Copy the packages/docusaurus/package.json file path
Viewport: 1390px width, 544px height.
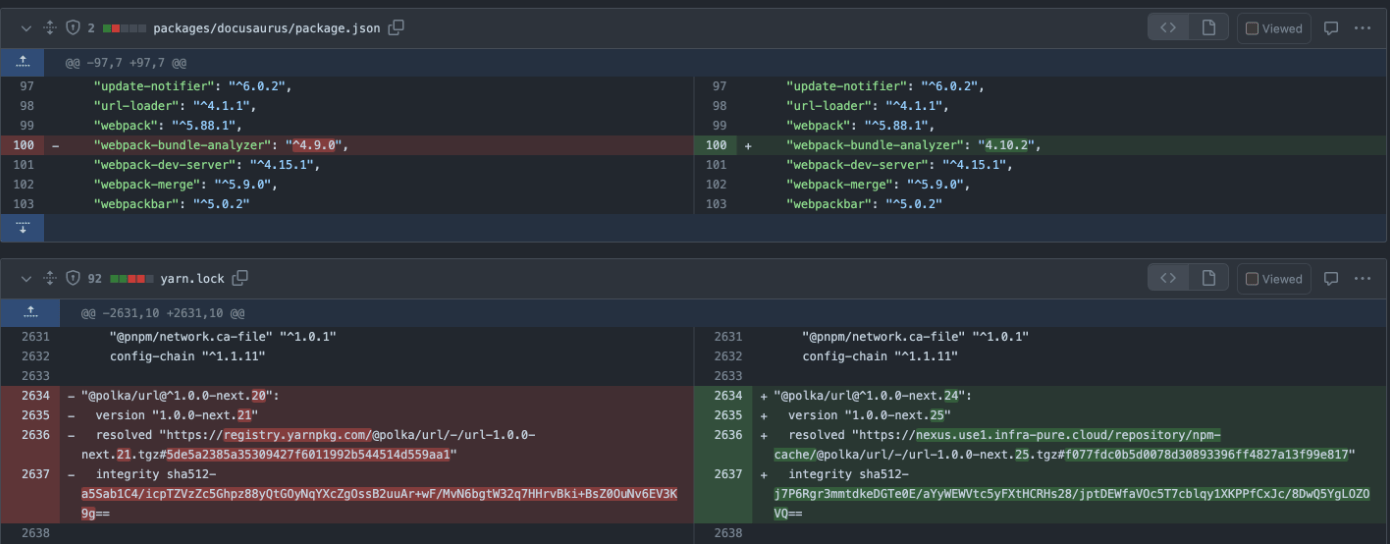[x=396, y=28]
